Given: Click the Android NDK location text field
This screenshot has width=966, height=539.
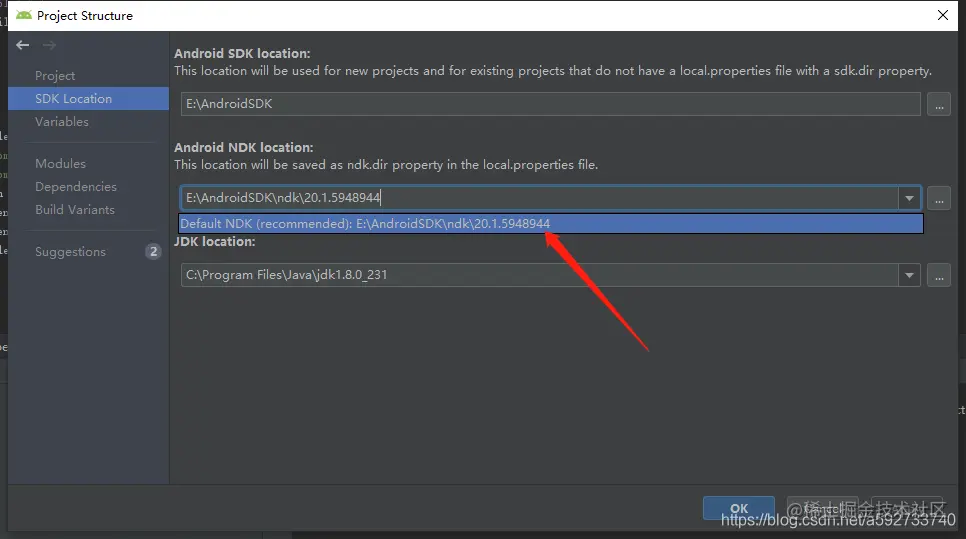Looking at the screenshot, I should 539,198.
